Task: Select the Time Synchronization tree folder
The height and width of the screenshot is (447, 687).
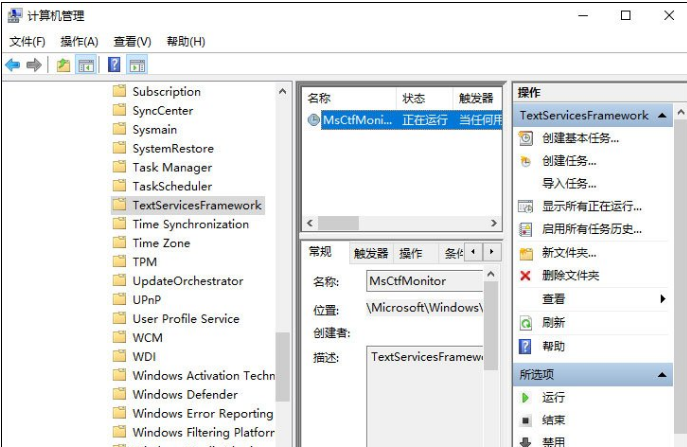Action: pos(191,224)
